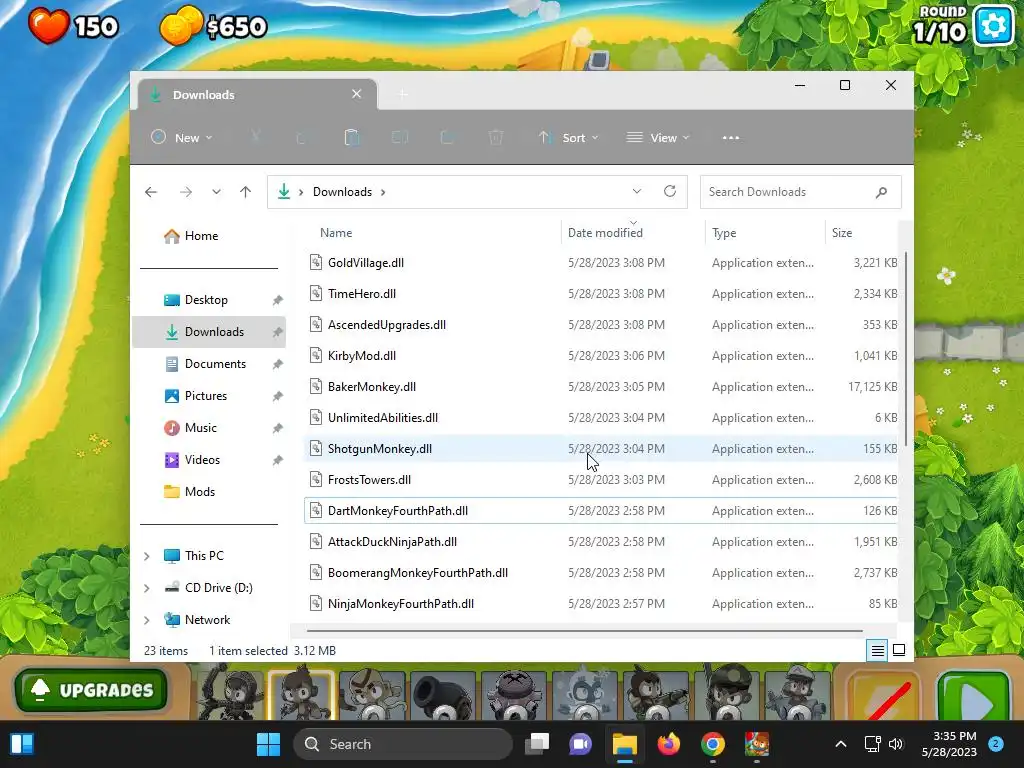The width and height of the screenshot is (1024, 768).
Task: Select the Downloads window tab
Action: click(256, 95)
